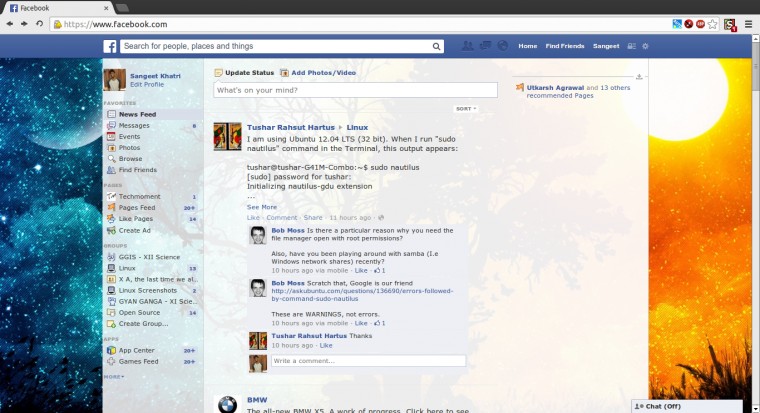This screenshot has width=760, height=413.
Task: Click the new tab button
Action: pos(122,8)
